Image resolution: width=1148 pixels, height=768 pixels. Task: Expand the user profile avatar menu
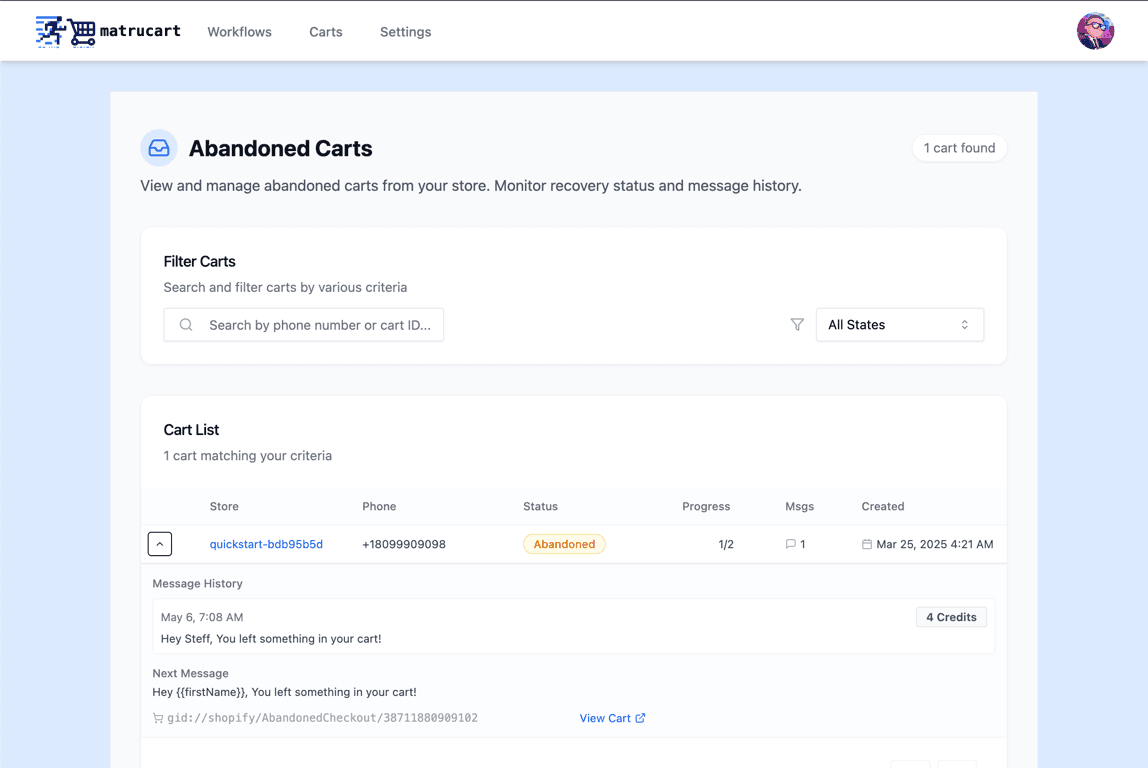pyautogui.click(x=1095, y=31)
